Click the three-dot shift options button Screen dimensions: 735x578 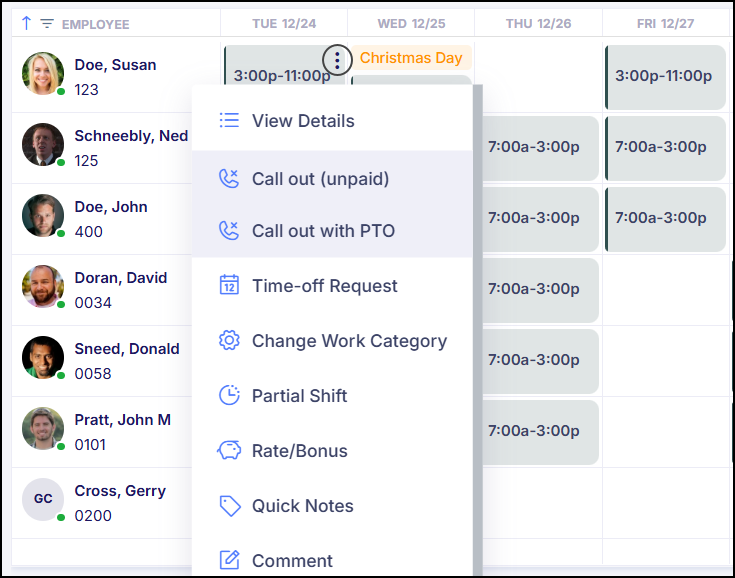(337, 61)
